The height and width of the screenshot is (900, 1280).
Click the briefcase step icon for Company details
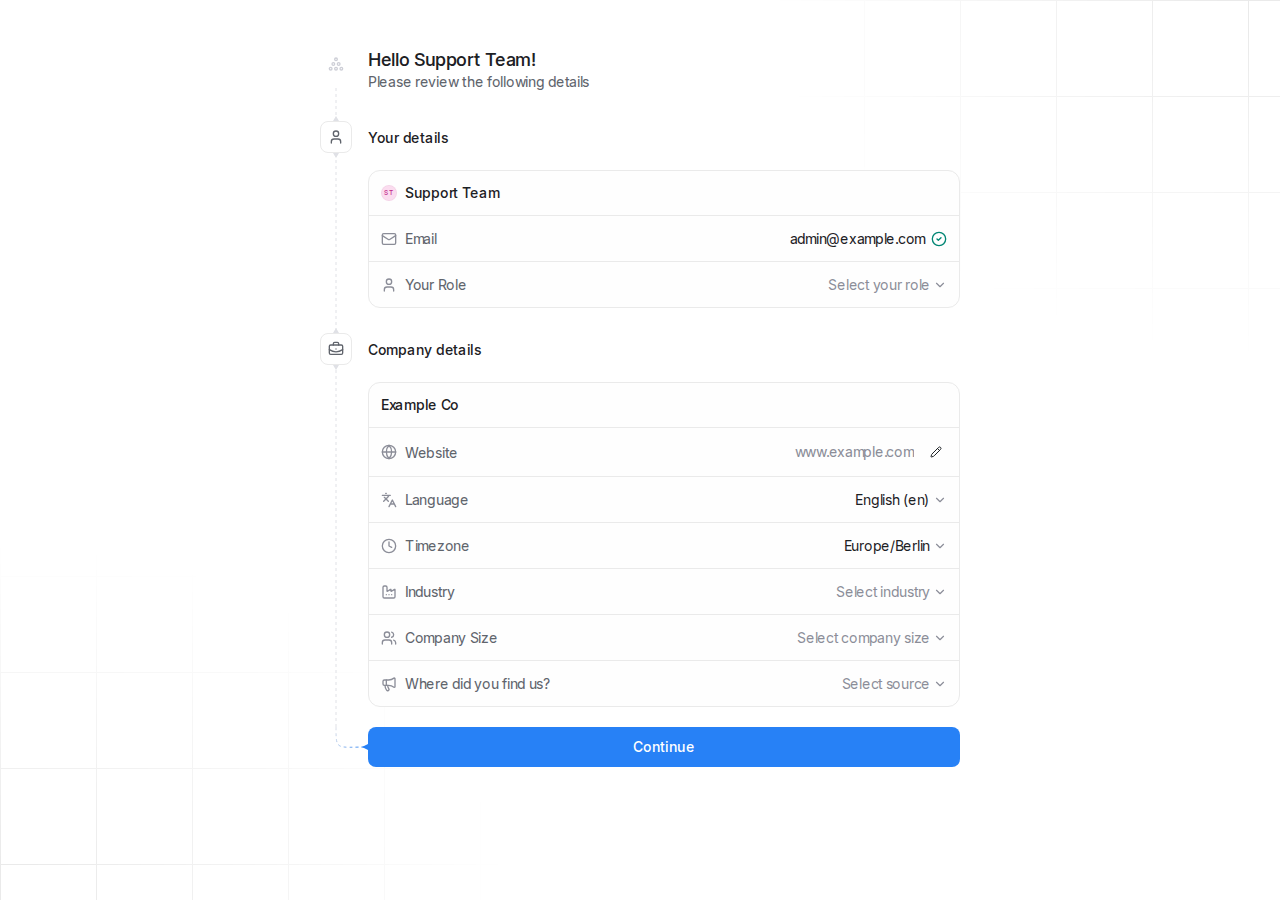point(336,349)
